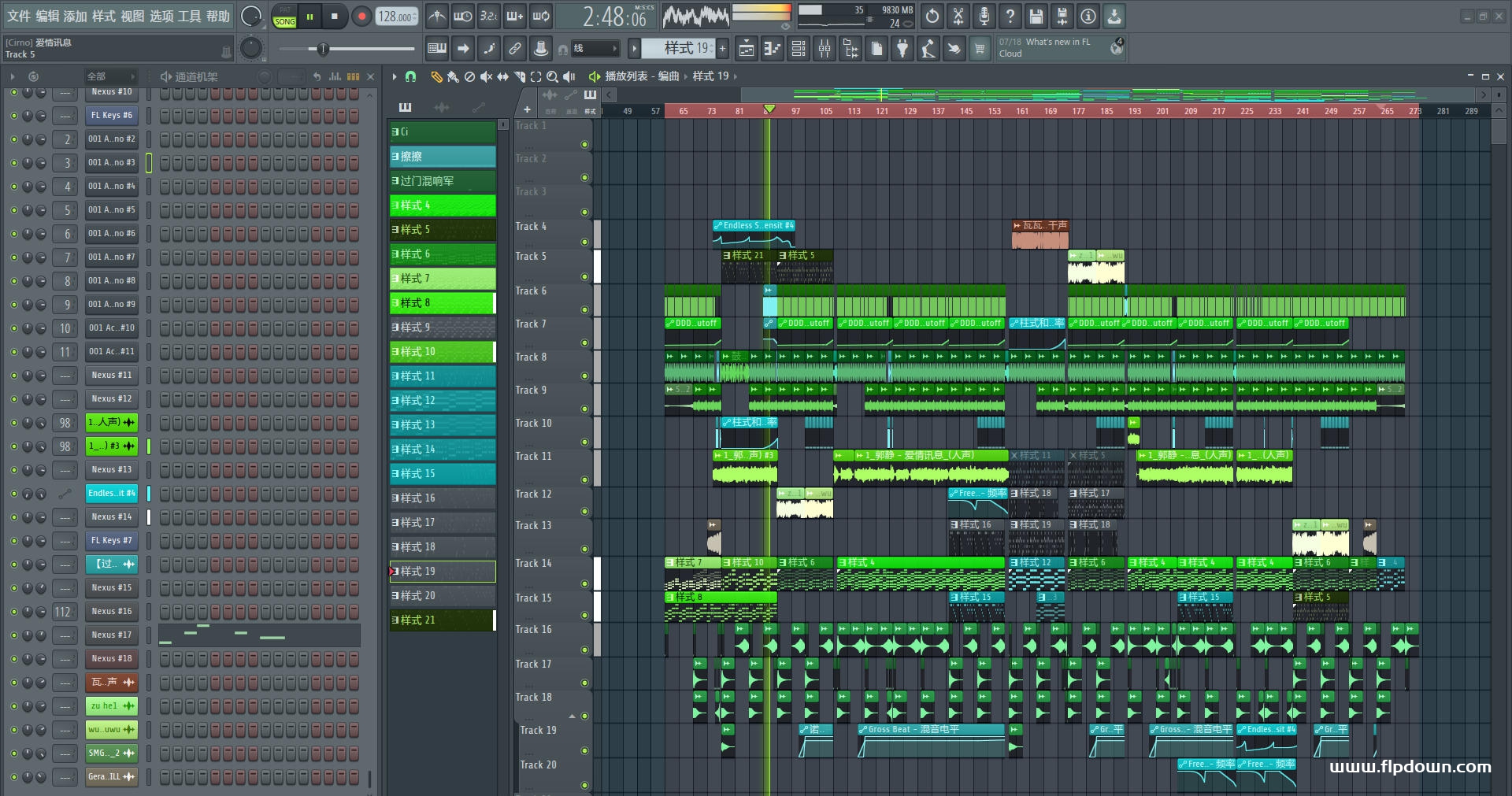Screen dimensions: 1512x796
Task: Select the Draw pencil tool
Action: 436,76
